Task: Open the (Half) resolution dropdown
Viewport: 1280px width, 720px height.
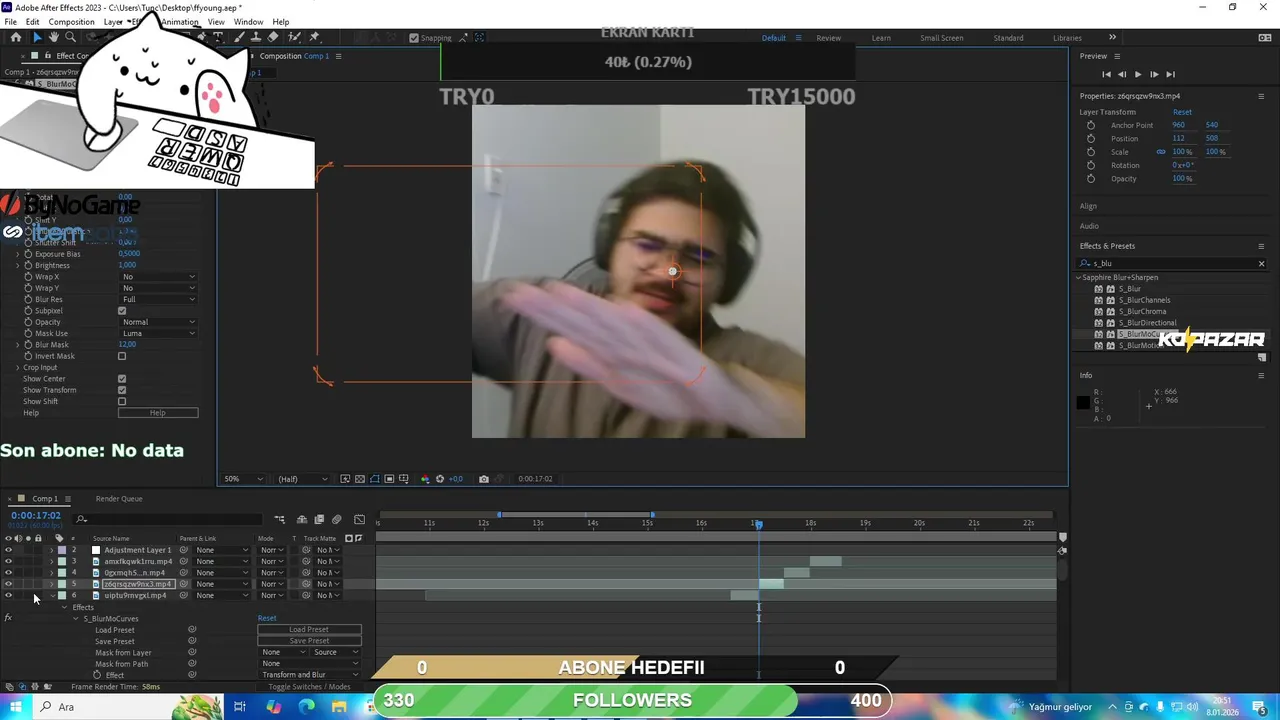Action: pyautogui.click(x=302, y=479)
